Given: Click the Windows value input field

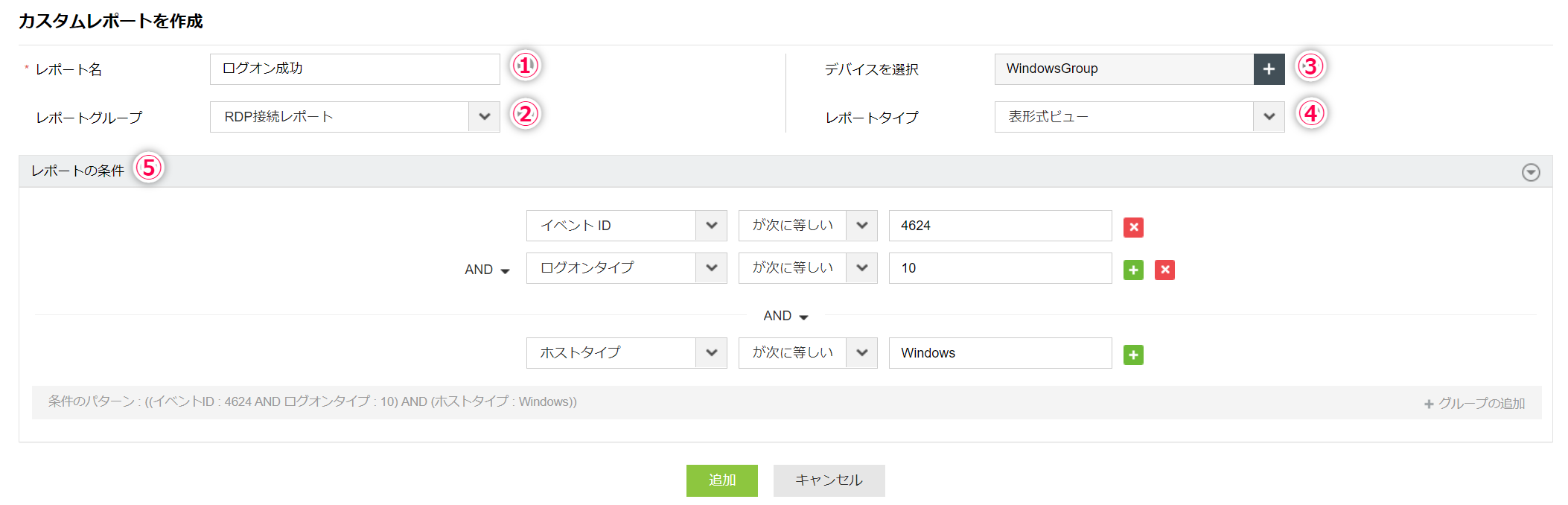Looking at the screenshot, I should 999,353.
